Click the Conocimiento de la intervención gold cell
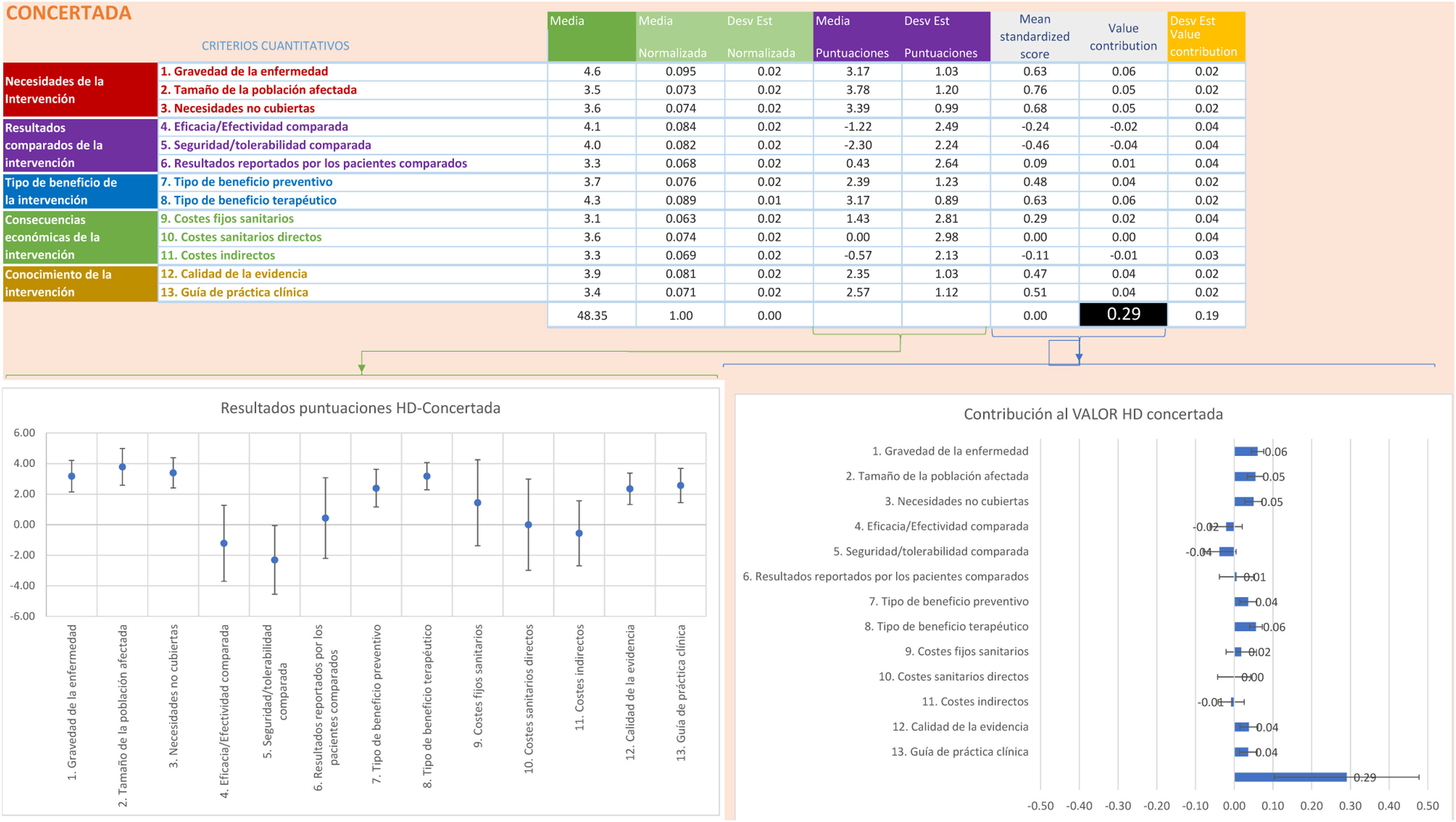Screen dimensions: 1456x822 click(x=80, y=283)
